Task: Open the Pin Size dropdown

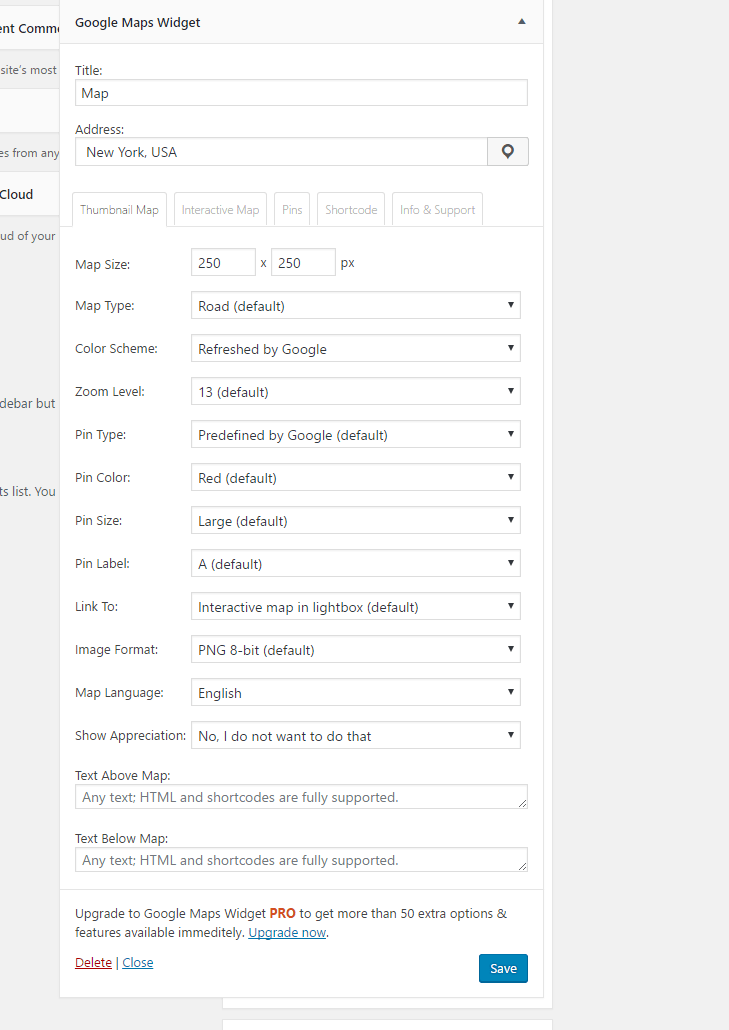Action: click(x=356, y=521)
